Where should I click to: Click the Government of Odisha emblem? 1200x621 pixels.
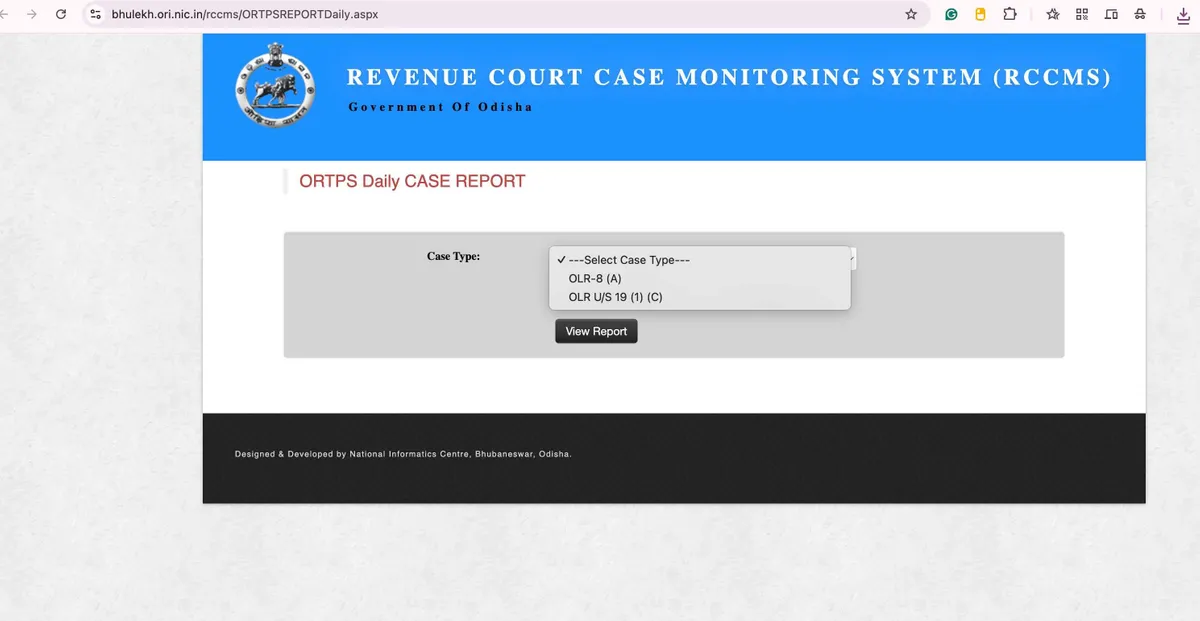[x=274, y=86]
